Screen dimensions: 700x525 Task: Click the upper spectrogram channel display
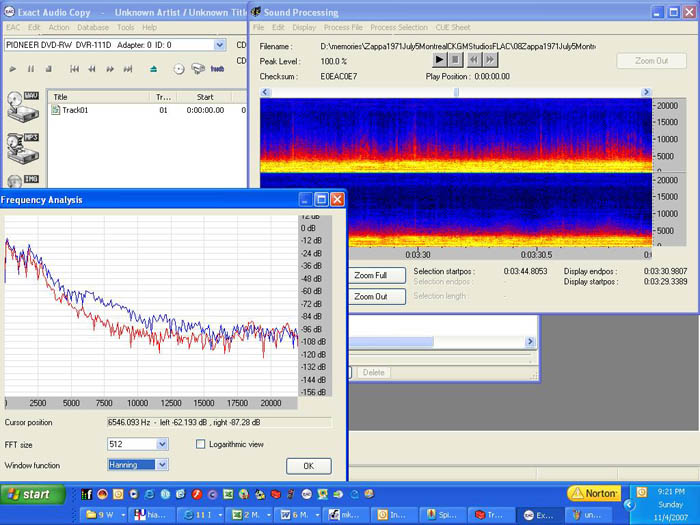456,135
